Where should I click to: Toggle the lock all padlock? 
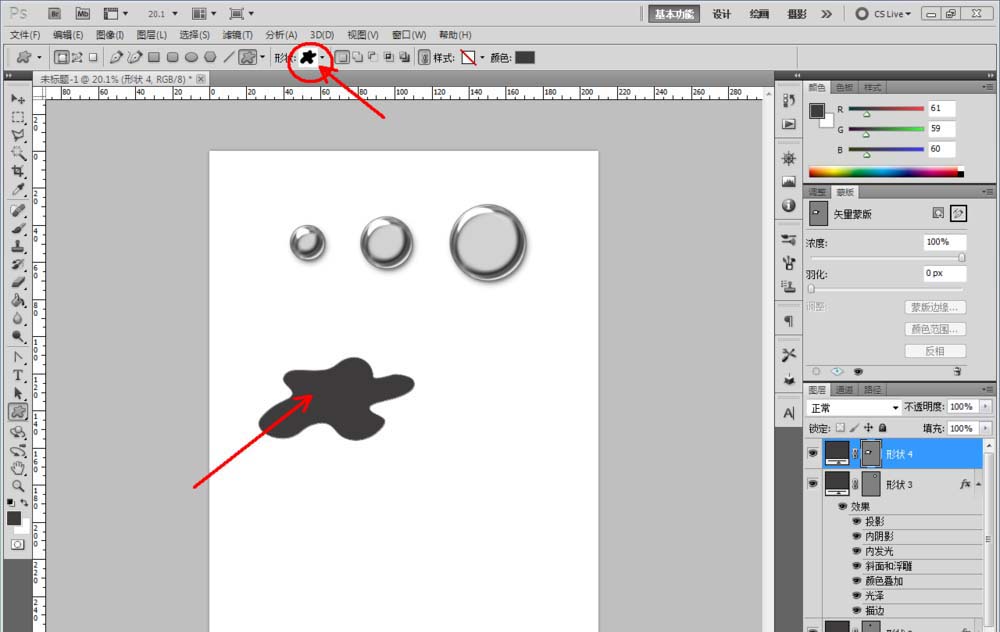883,427
